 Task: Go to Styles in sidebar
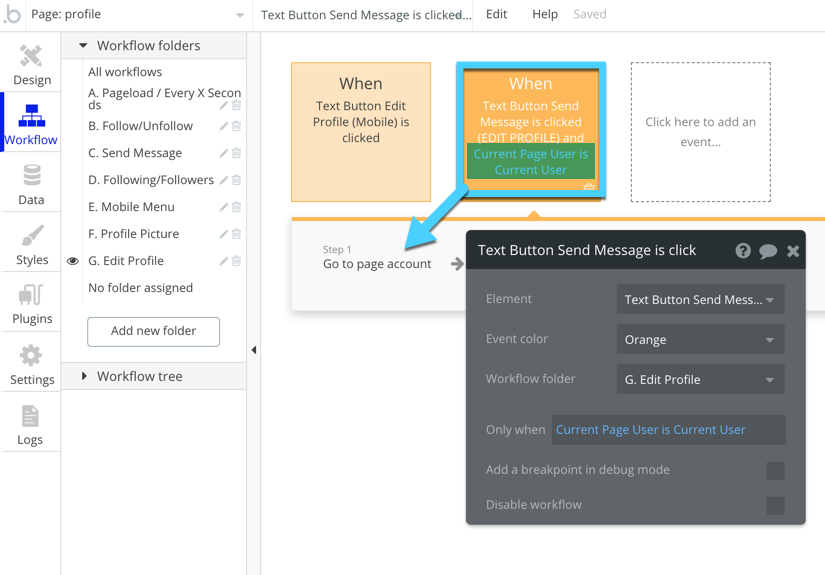click(x=31, y=245)
